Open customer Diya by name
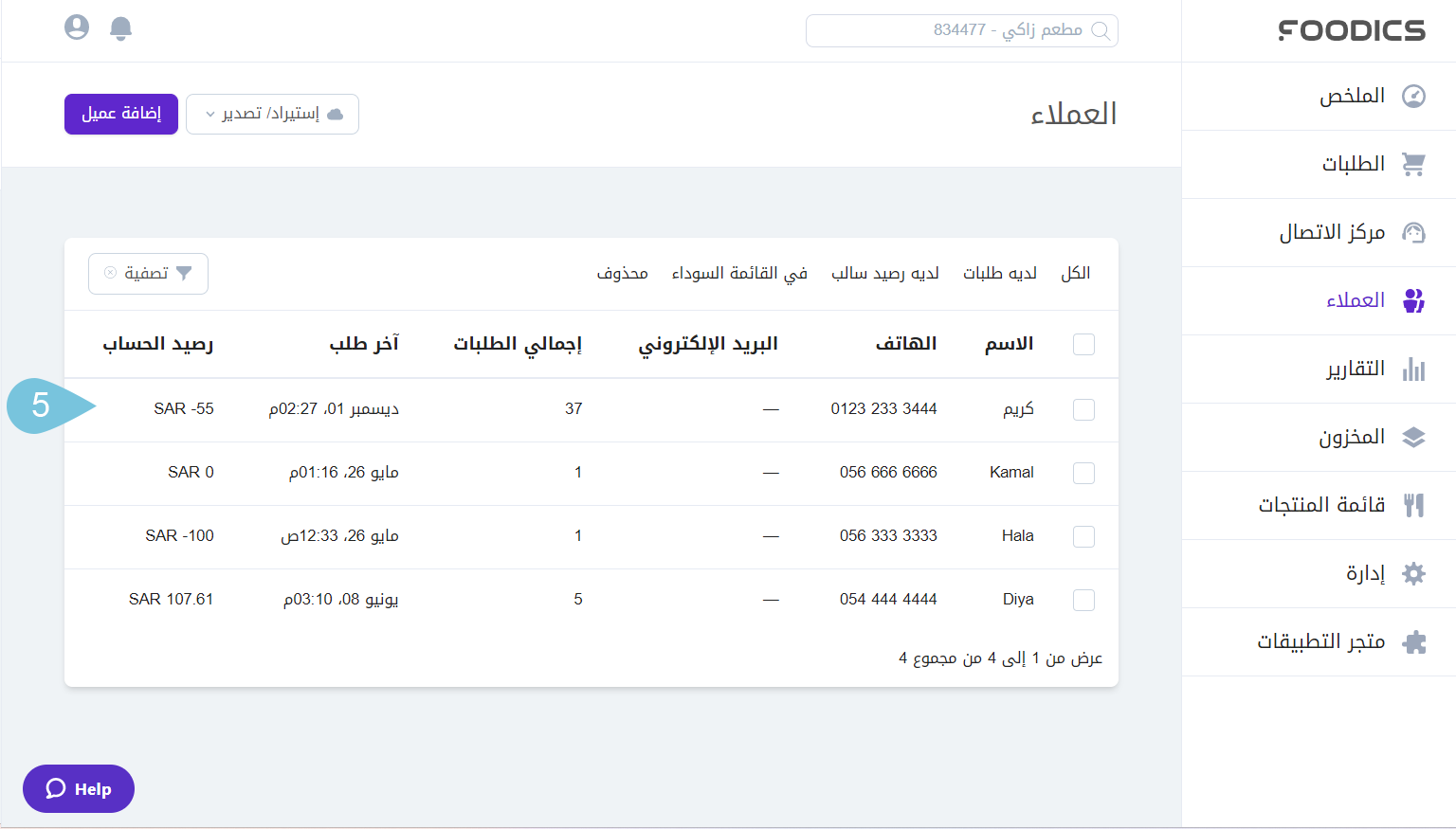The width and height of the screenshot is (1456, 829). [x=1018, y=599]
